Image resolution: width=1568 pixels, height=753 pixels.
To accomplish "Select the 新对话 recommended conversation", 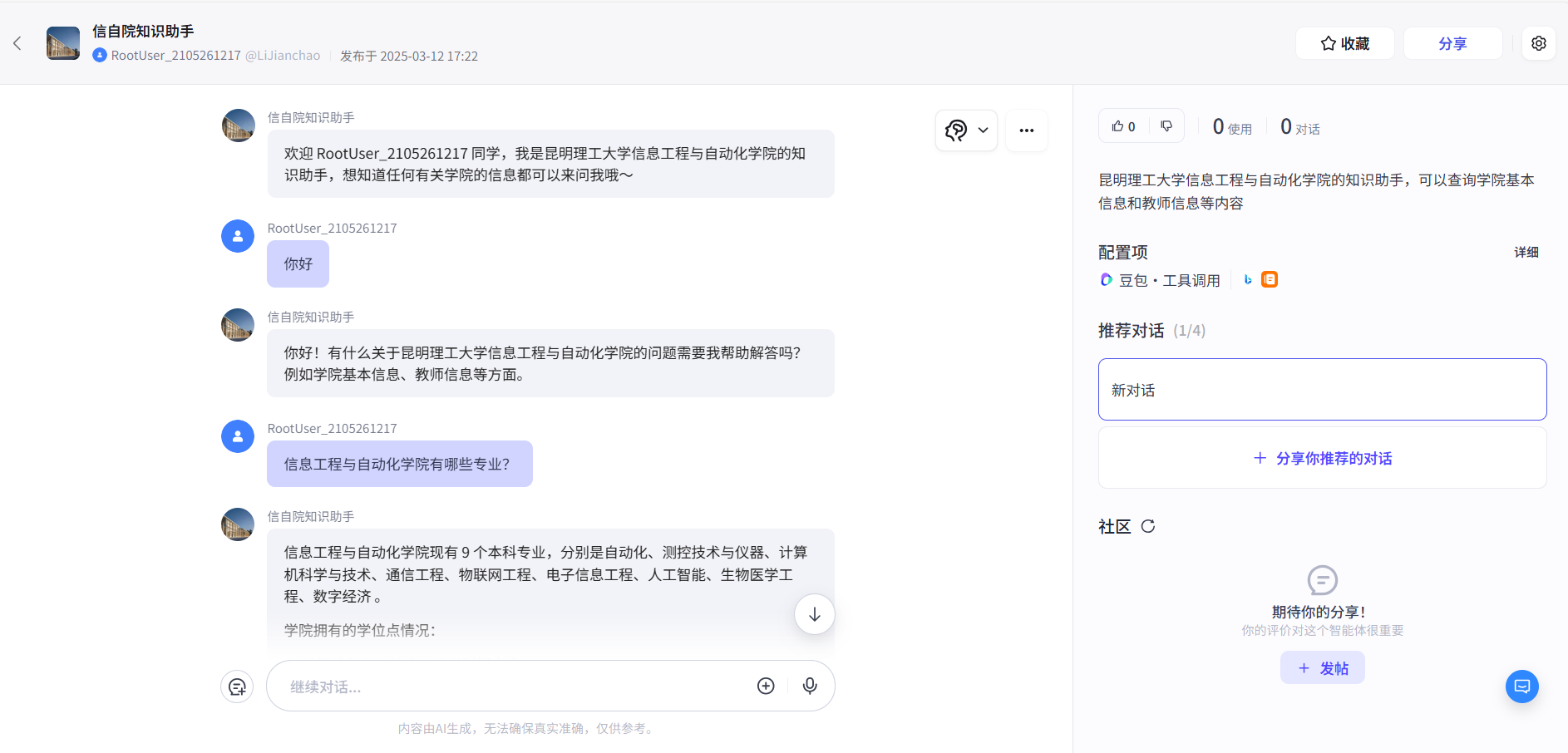I will [1322, 390].
